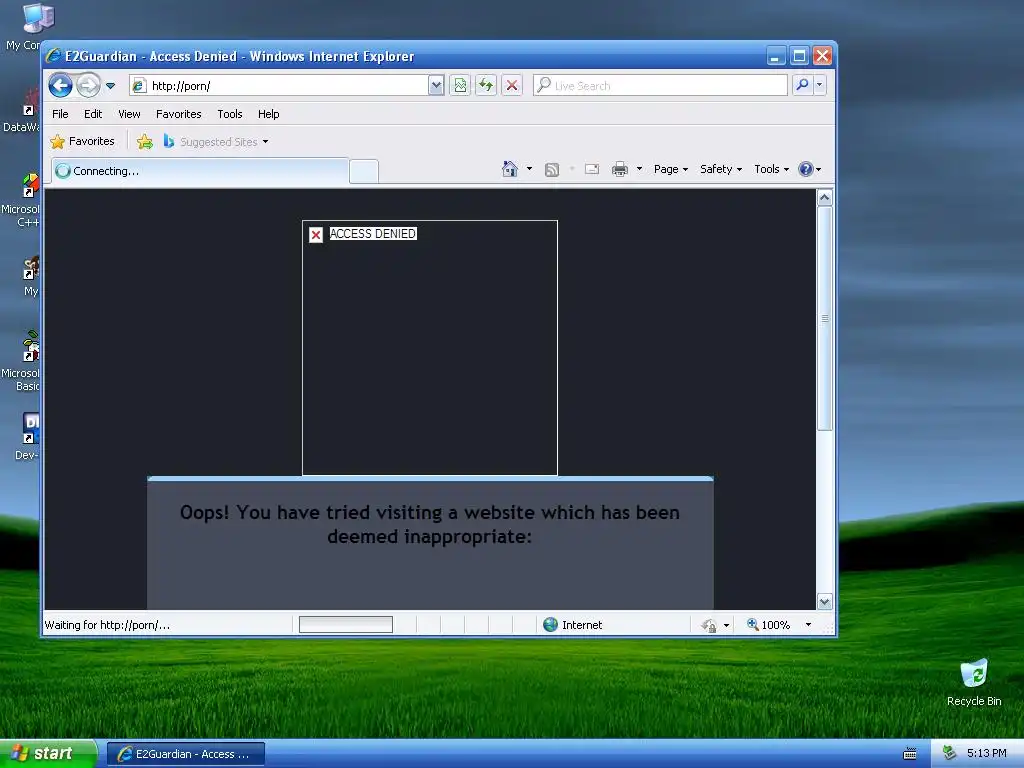The image size is (1024, 768).
Task: Click the ACCESS DENIED image alt text
Action: click(373, 234)
